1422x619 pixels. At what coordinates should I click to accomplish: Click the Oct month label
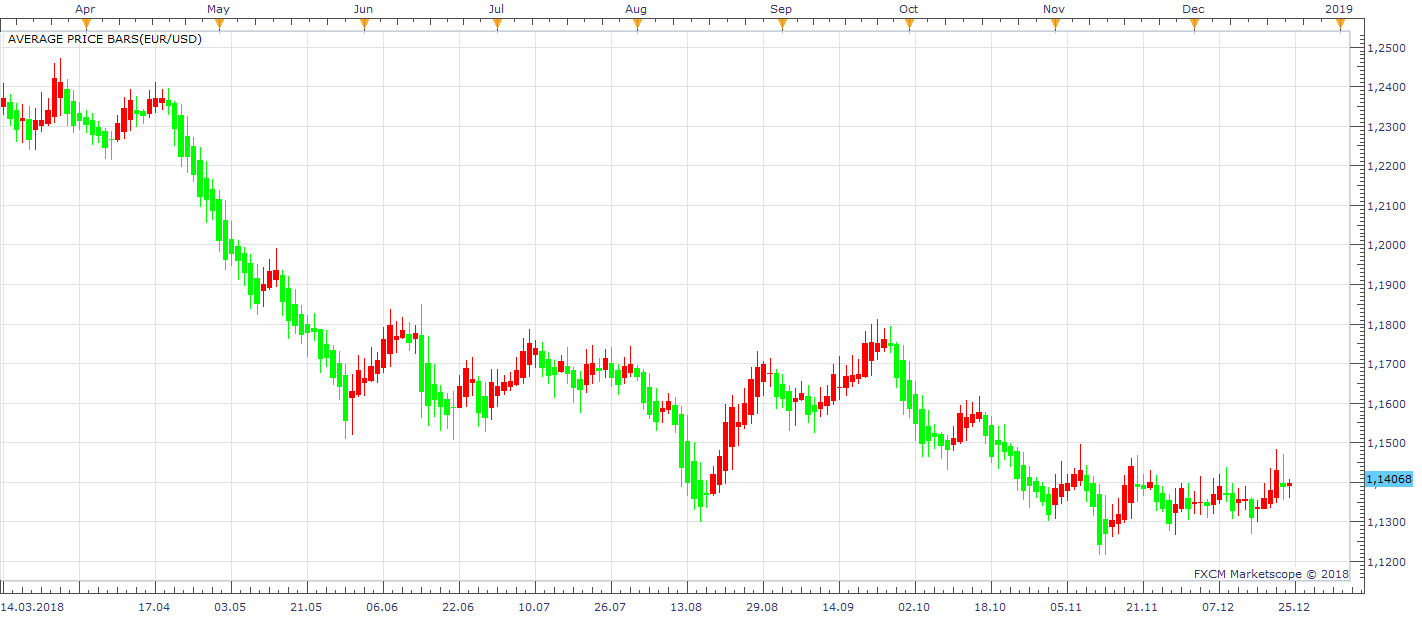[908, 9]
